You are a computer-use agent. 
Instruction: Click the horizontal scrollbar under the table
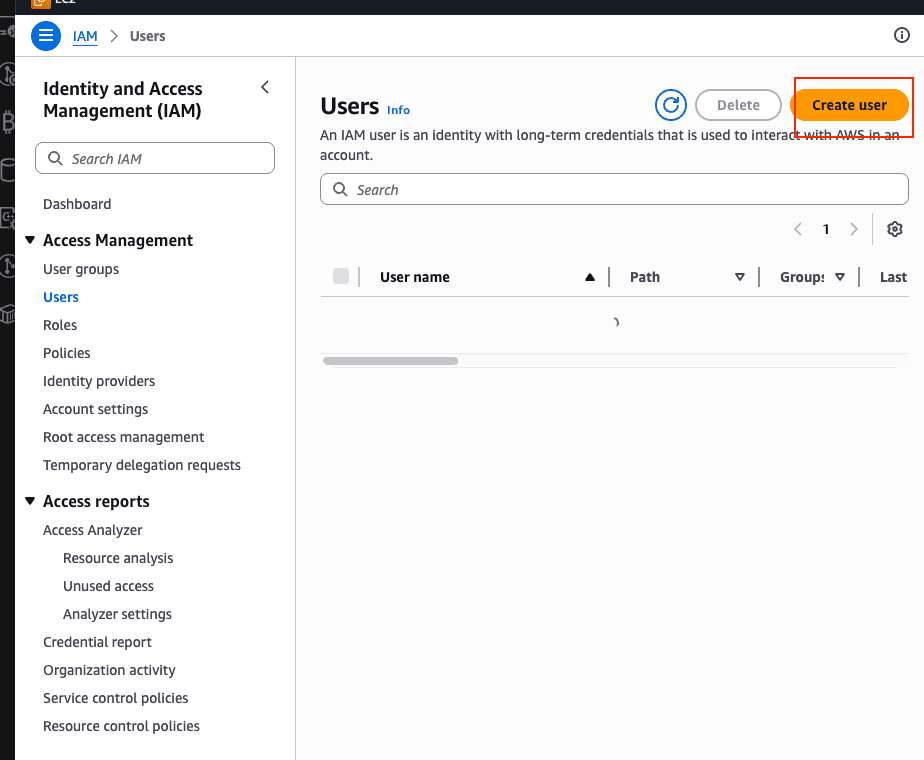tap(389, 361)
